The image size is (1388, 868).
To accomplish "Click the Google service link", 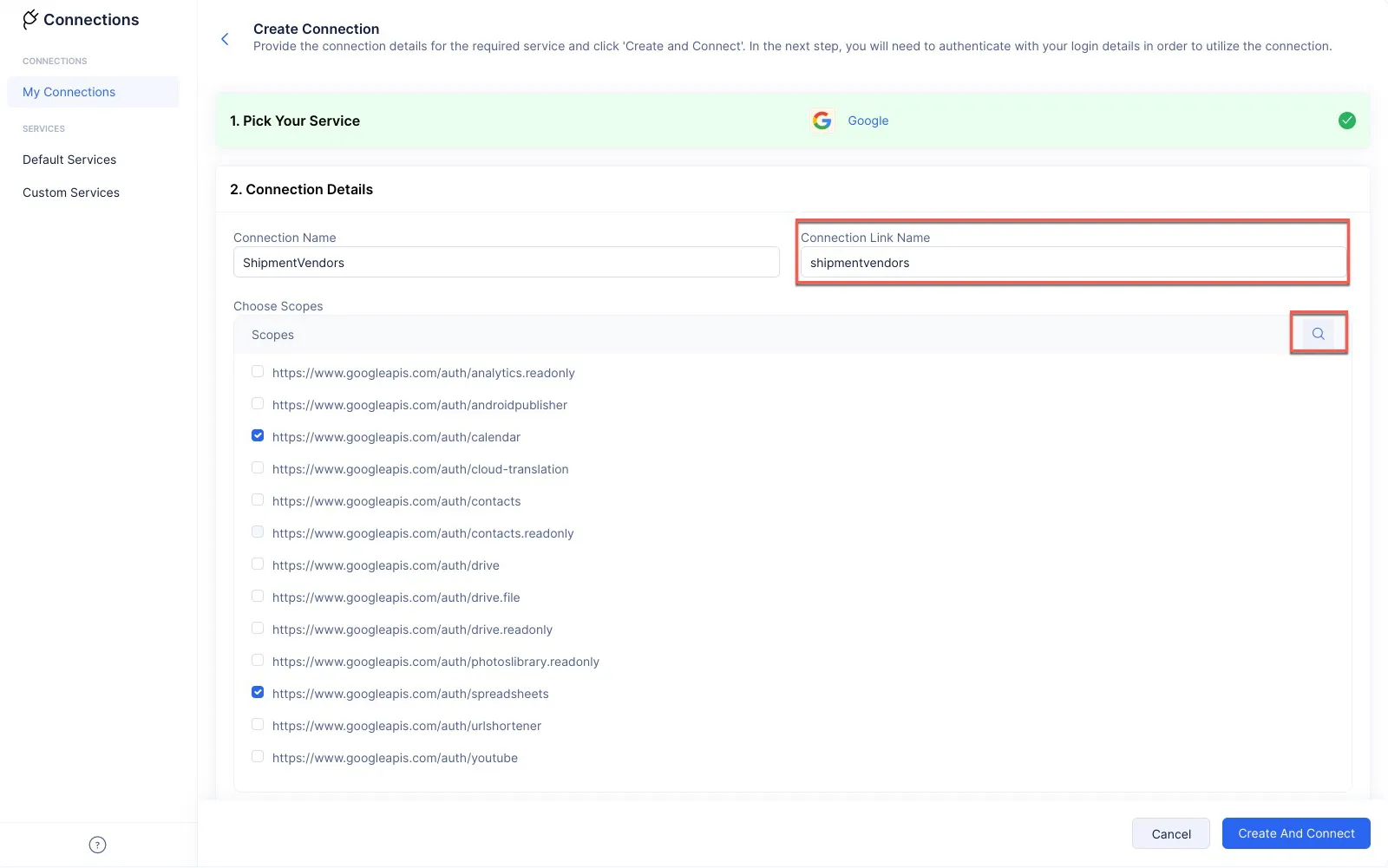I will [868, 121].
